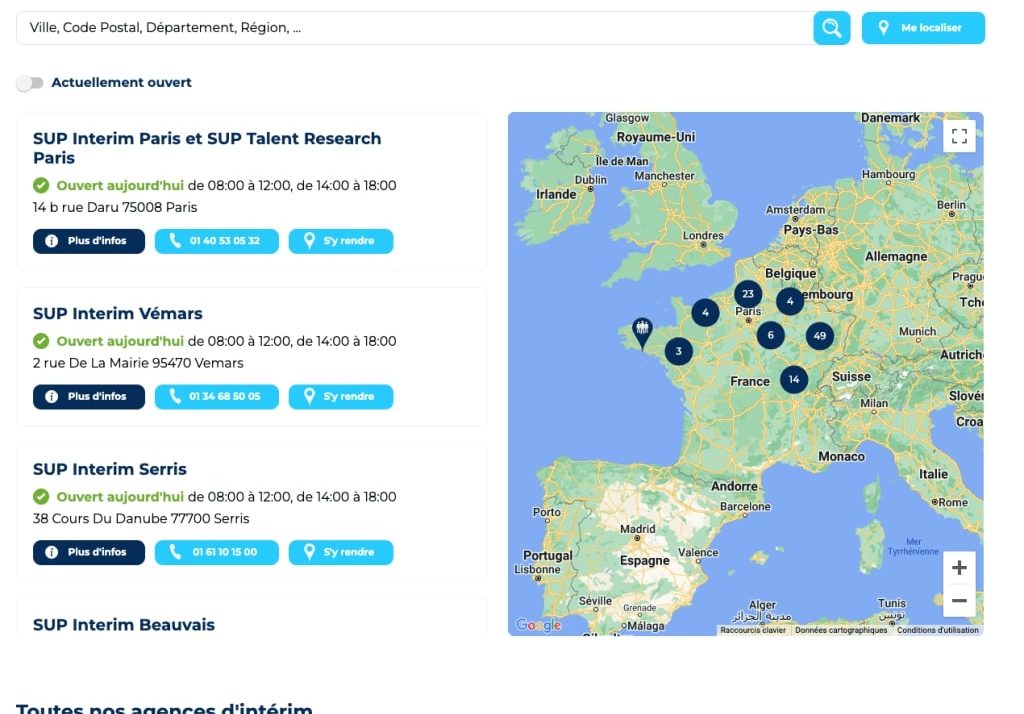This screenshot has height=714, width=1024.
Task: Open Conditions d'utilisation map link
Action: coord(938,630)
